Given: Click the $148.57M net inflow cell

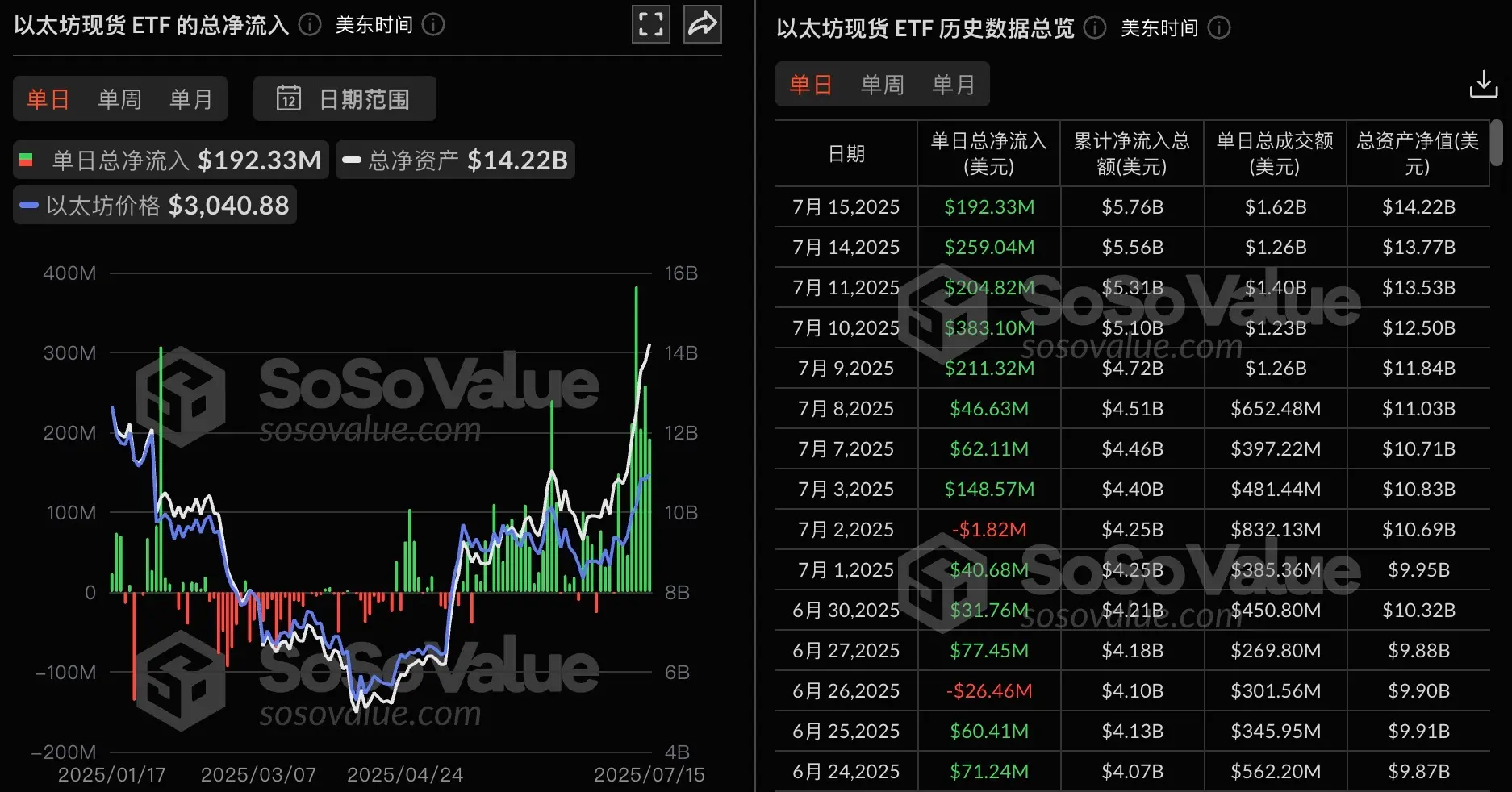Looking at the screenshot, I should [x=989, y=490].
